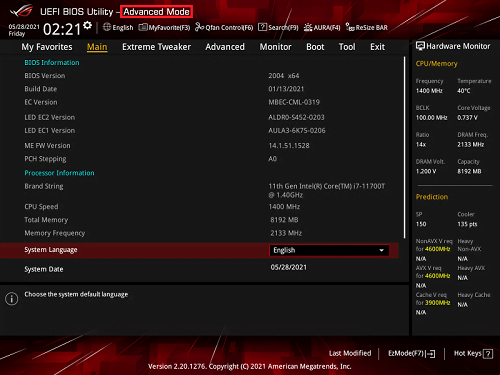Screen dimensions: 500x375
Task: Select the System Date value field
Action: (289, 267)
